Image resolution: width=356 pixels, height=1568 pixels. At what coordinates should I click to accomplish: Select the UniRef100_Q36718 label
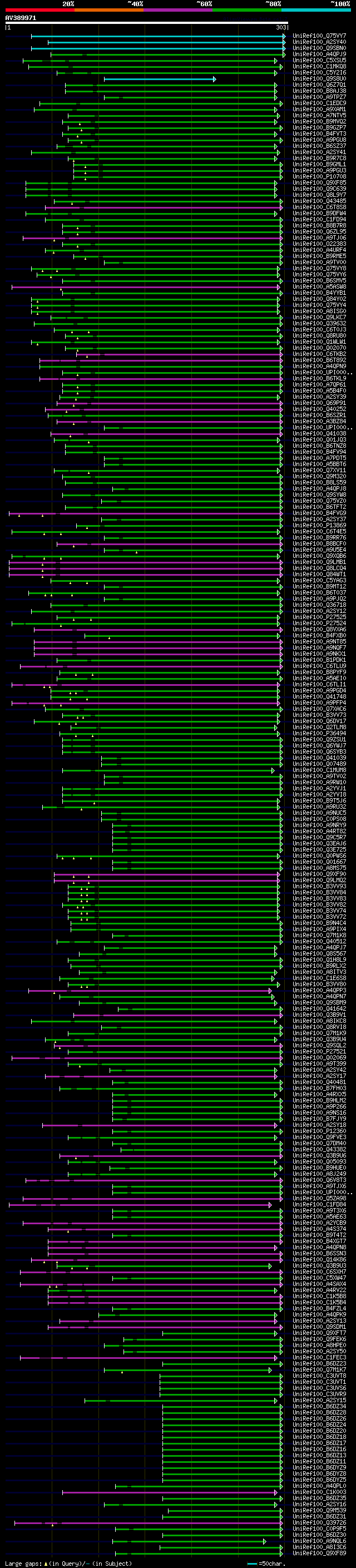[x=319, y=605]
